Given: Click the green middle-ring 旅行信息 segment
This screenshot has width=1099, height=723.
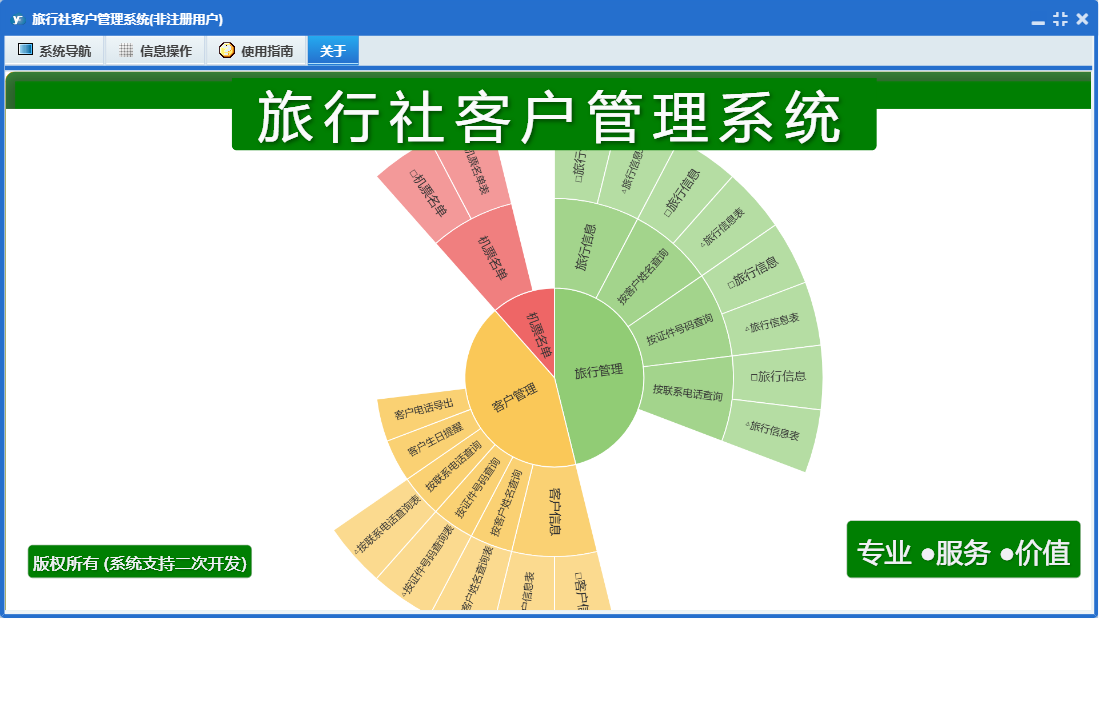Looking at the screenshot, I should pyautogui.click(x=586, y=247).
